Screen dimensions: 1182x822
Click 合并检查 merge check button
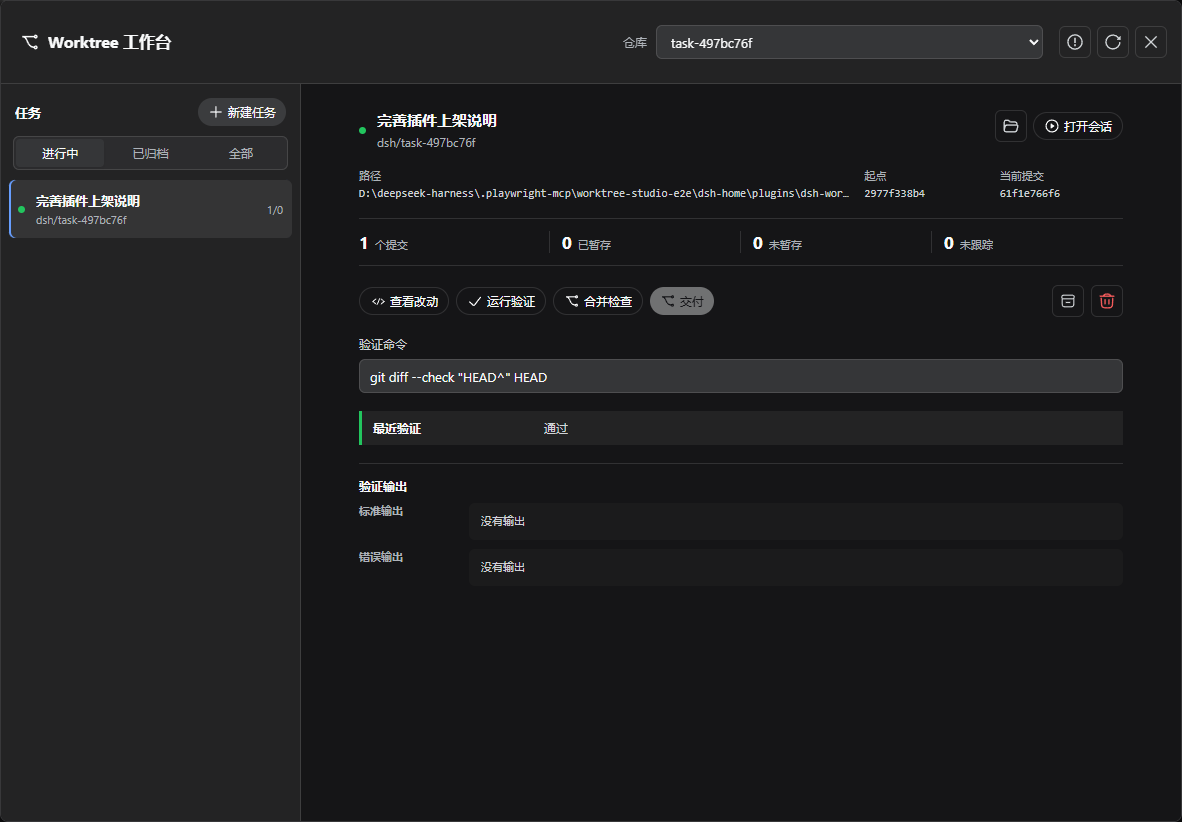pos(598,301)
